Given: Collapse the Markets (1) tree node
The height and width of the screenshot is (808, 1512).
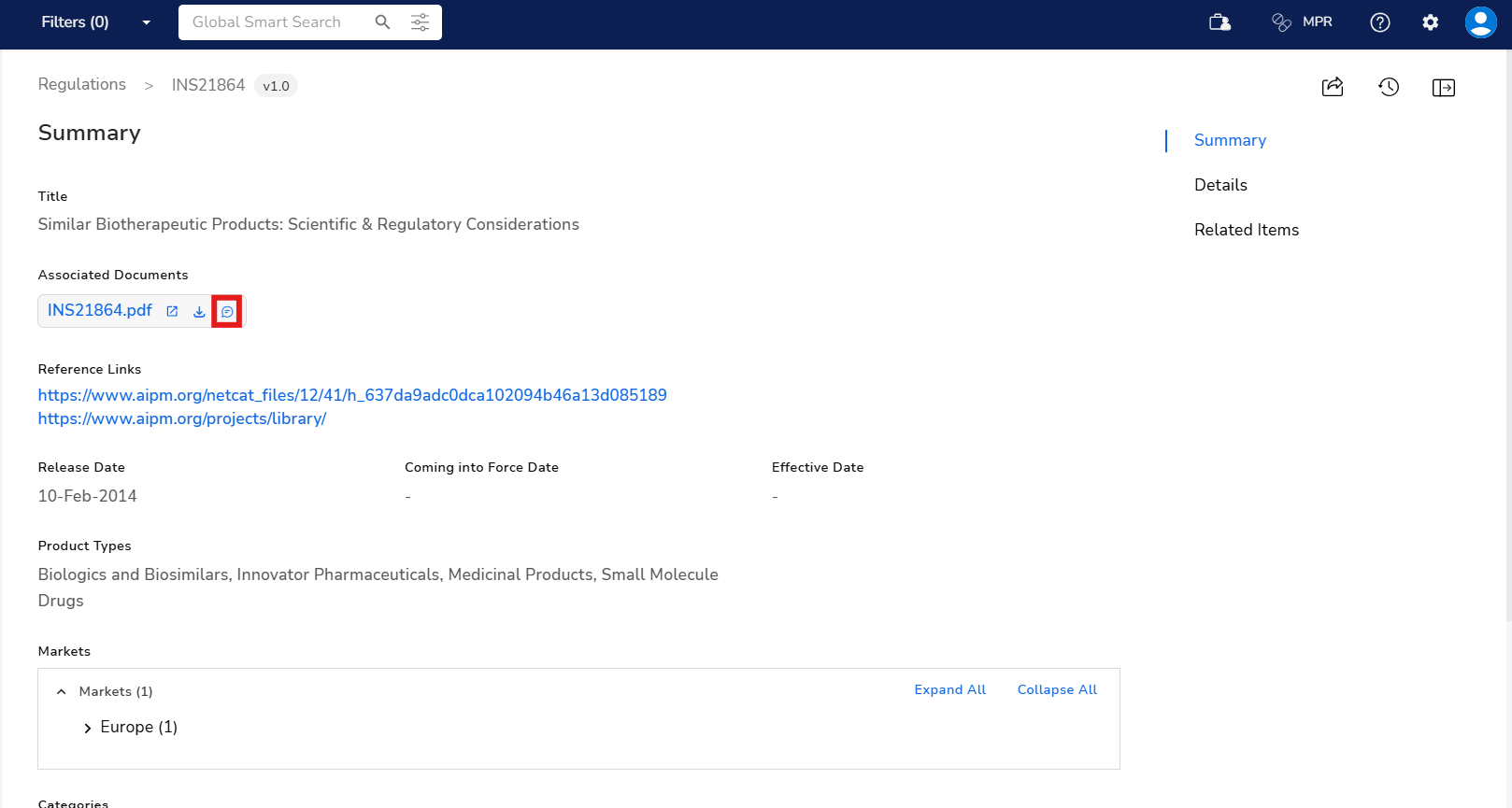Looking at the screenshot, I should pos(62,692).
